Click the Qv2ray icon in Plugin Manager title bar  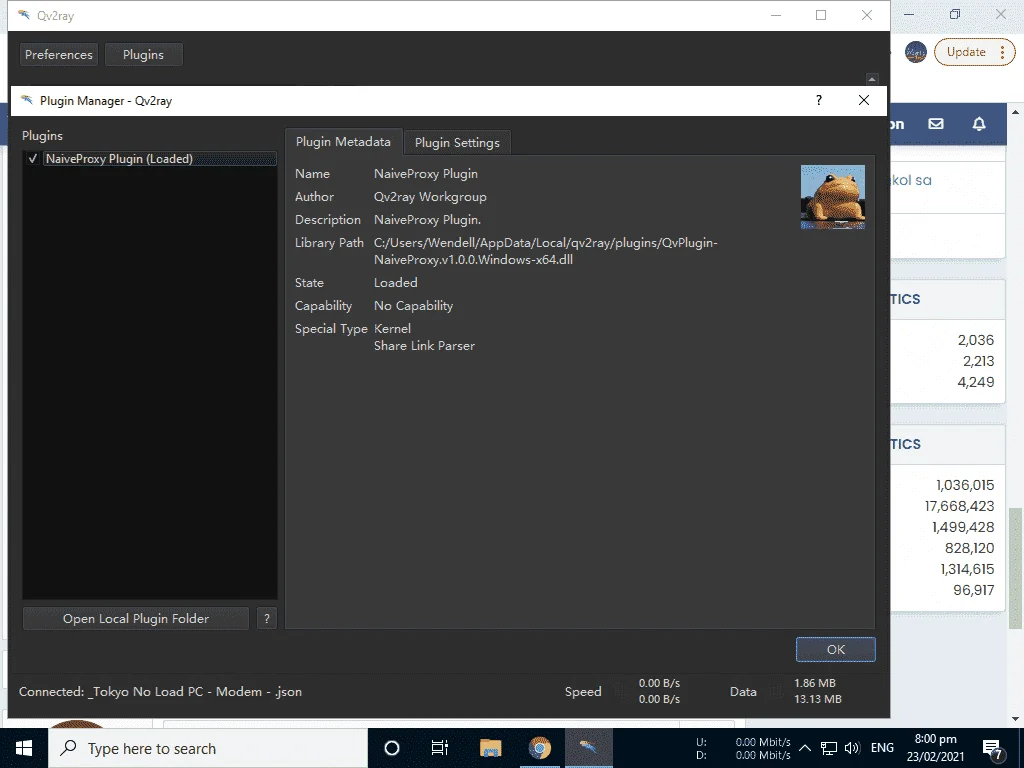27,100
